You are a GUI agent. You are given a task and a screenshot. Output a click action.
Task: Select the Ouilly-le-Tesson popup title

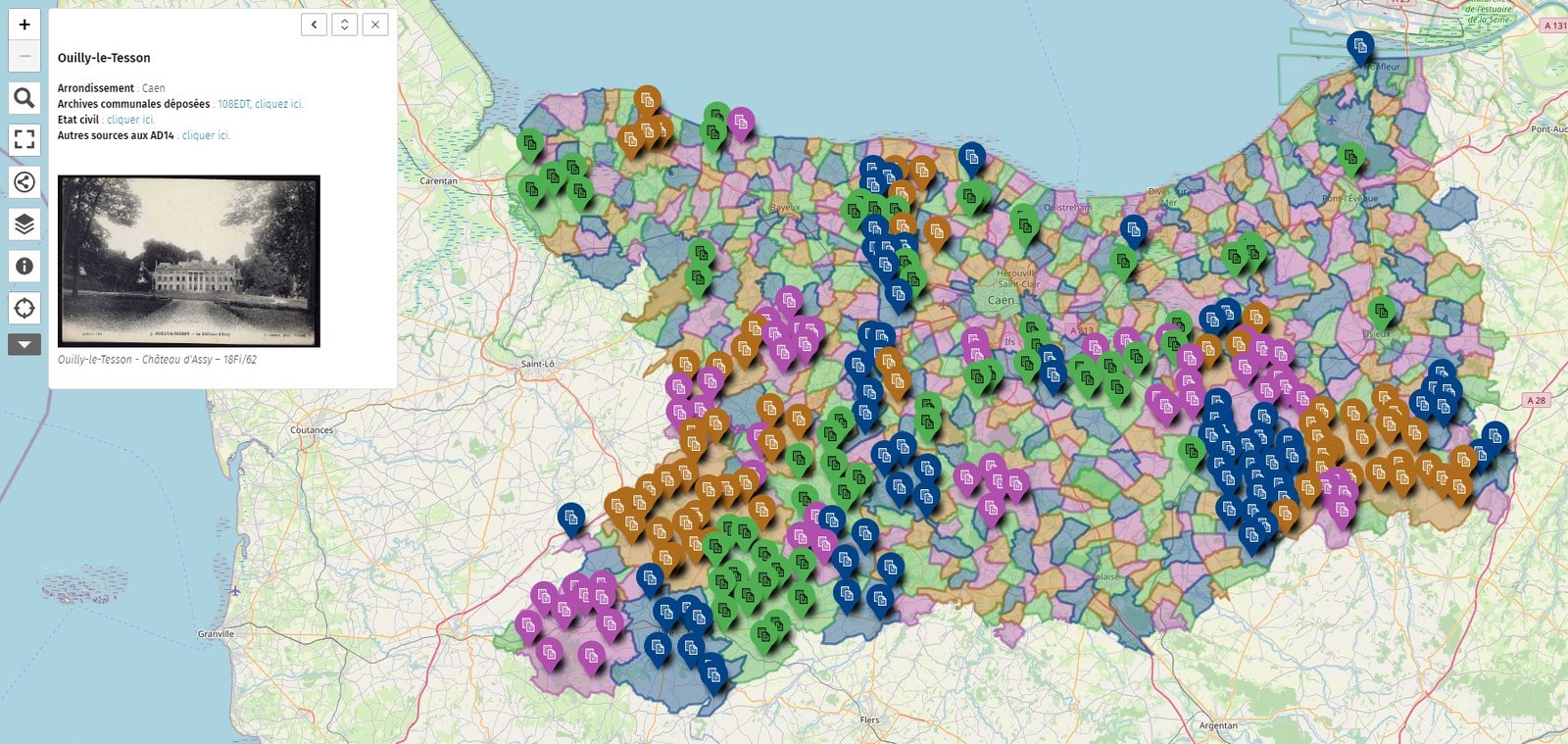click(x=104, y=58)
